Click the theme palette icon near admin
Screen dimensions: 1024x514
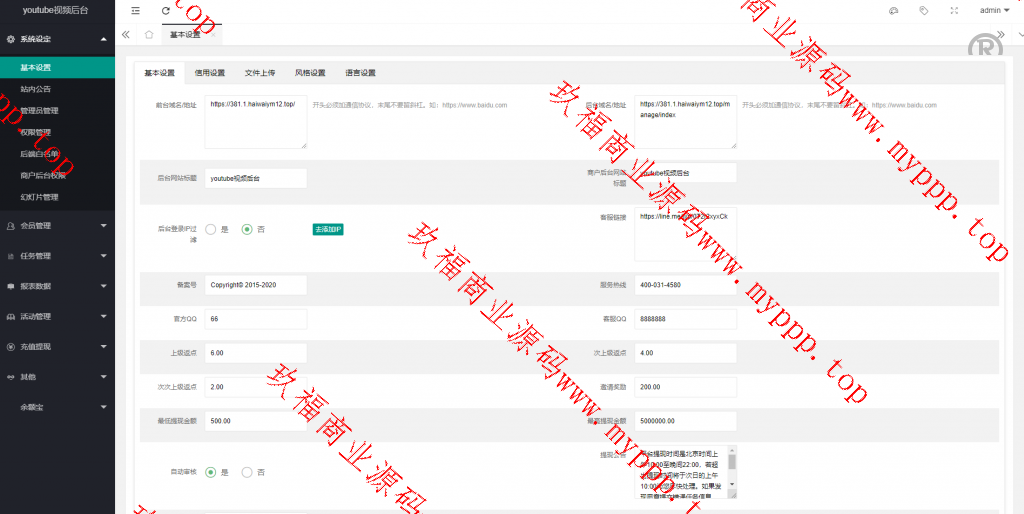click(893, 11)
